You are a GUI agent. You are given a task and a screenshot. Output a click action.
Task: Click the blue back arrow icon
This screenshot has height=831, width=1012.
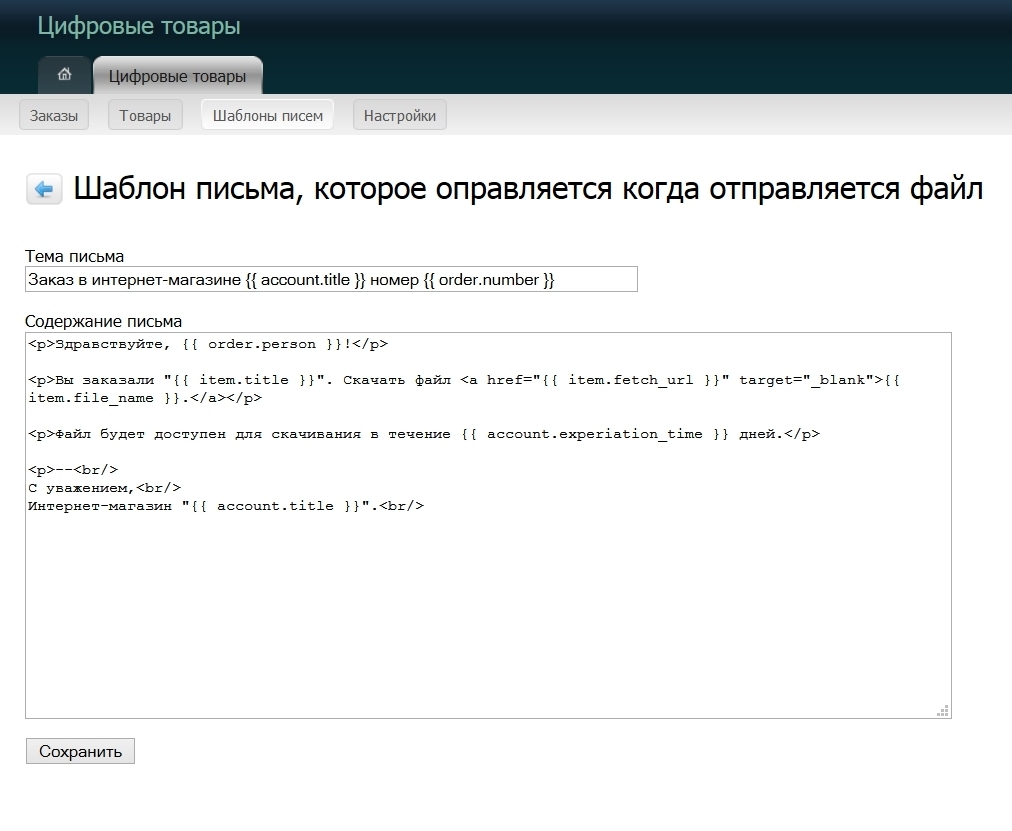click(x=44, y=189)
